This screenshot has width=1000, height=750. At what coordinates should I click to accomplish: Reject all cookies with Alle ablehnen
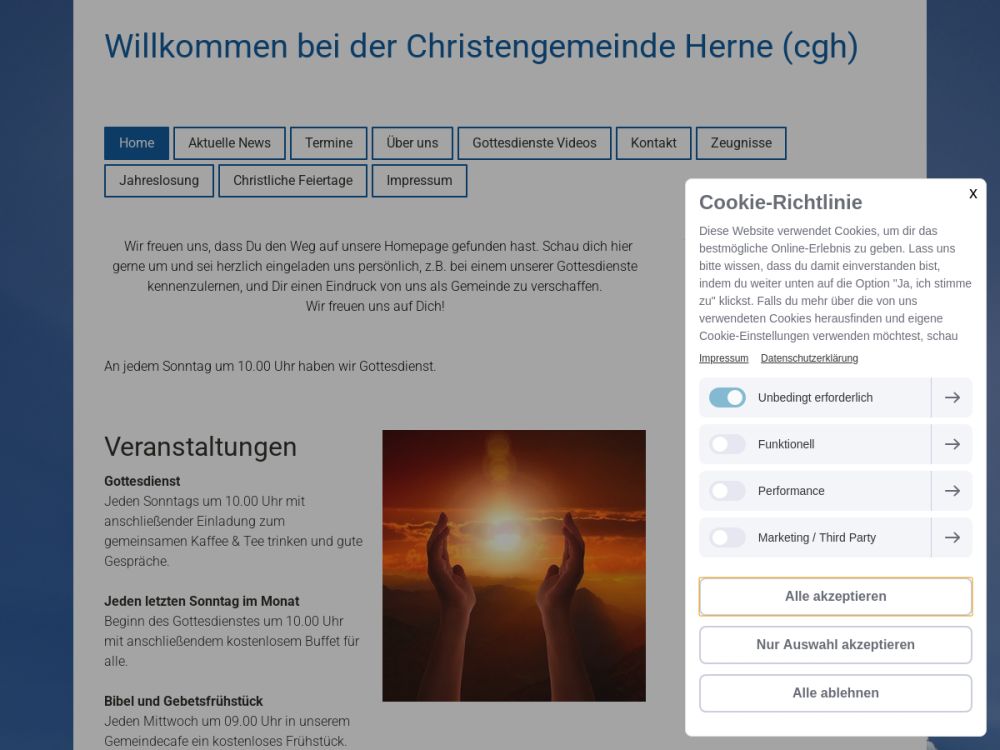[835, 693]
